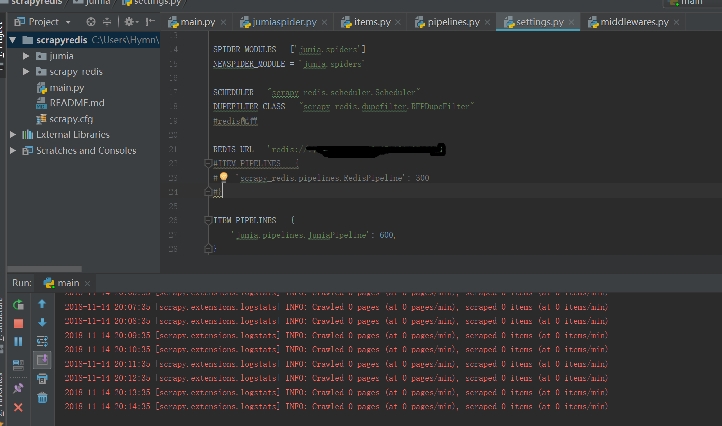Screen dimensions: 722x426
Task: Toggle scroll to end in Run console
Action: (42, 360)
